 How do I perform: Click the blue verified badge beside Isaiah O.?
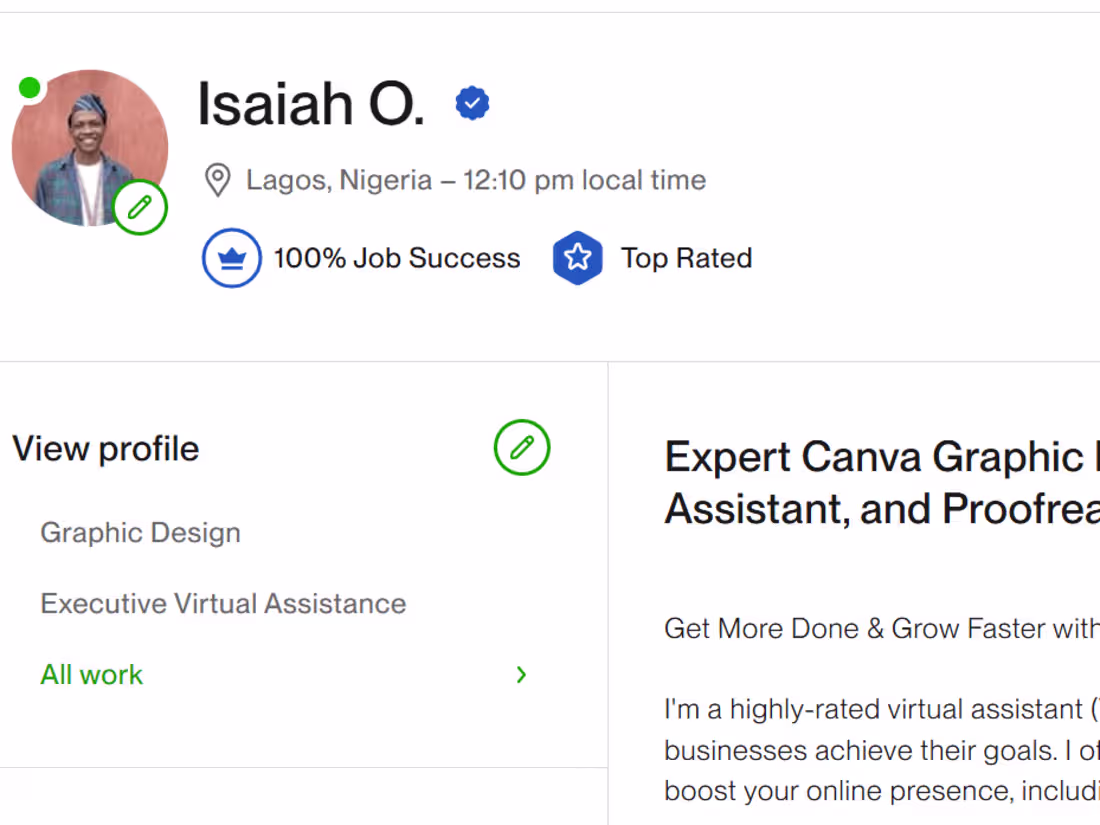pos(472,102)
